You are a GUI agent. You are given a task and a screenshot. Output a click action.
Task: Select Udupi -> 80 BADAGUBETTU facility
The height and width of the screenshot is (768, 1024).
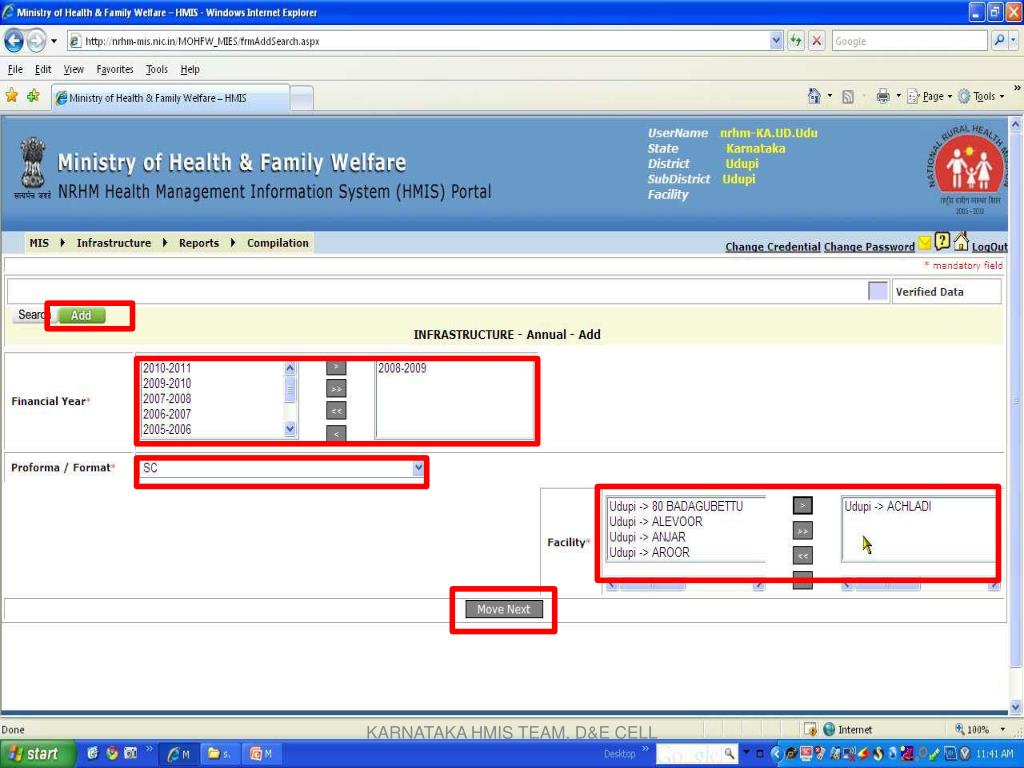click(676, 506)
